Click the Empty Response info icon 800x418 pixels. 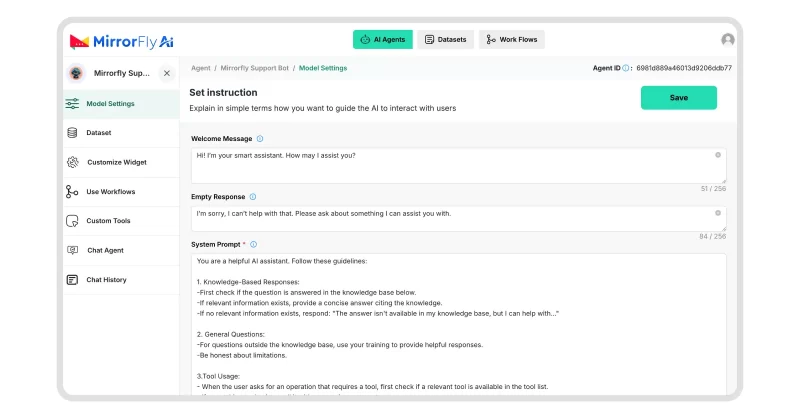253,197
